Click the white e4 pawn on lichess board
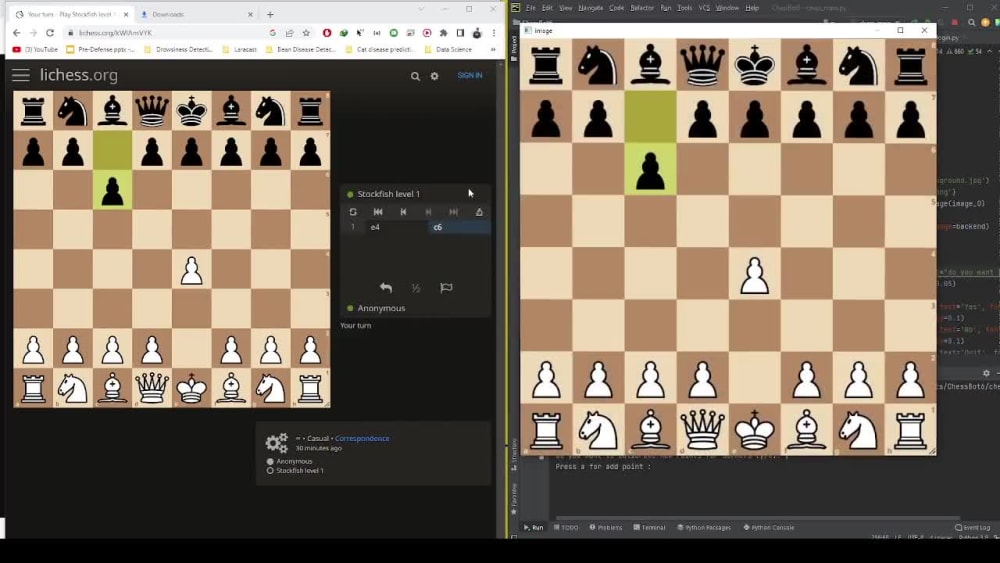 (x=191, y=270)
